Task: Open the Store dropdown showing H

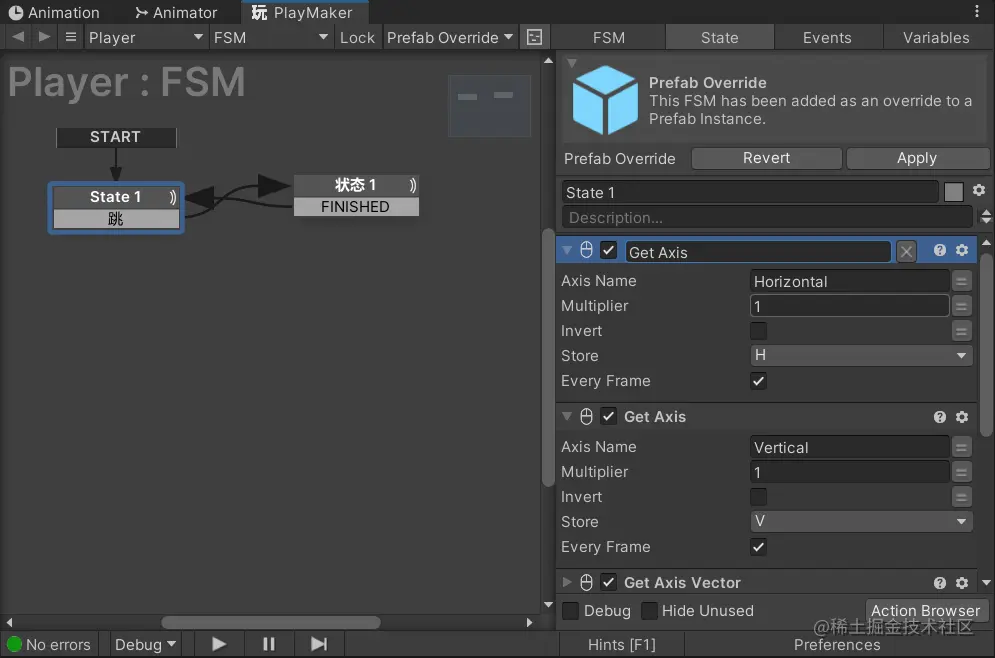Action: (861, 356)
